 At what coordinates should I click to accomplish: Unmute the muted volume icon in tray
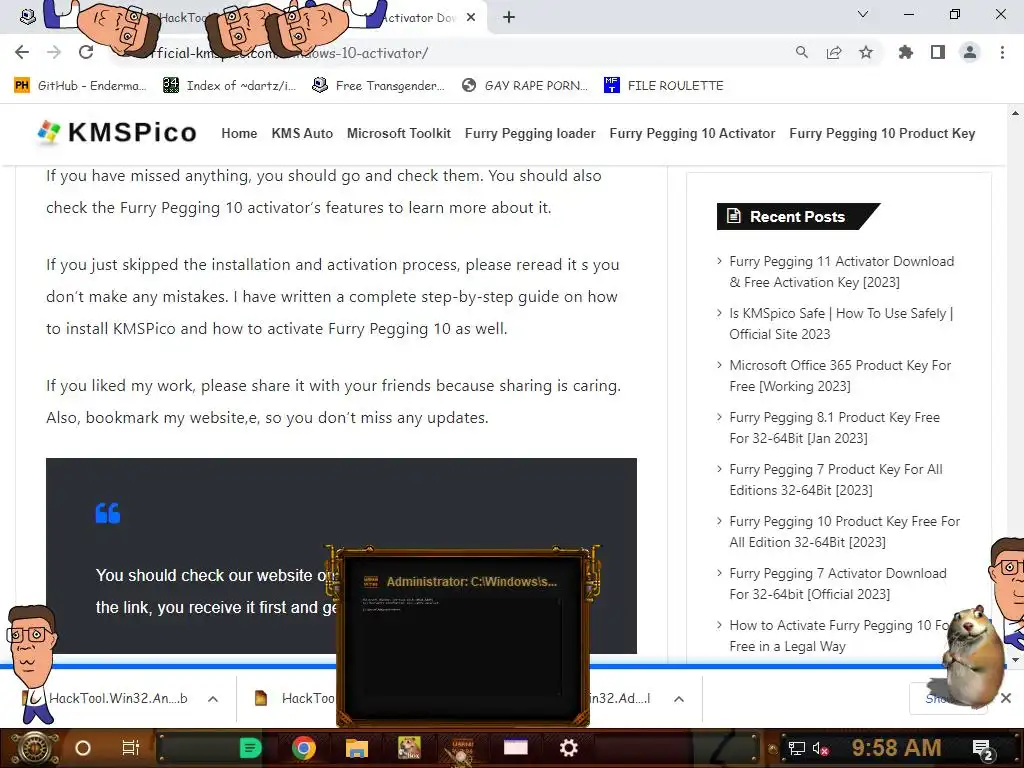point(821,748)
